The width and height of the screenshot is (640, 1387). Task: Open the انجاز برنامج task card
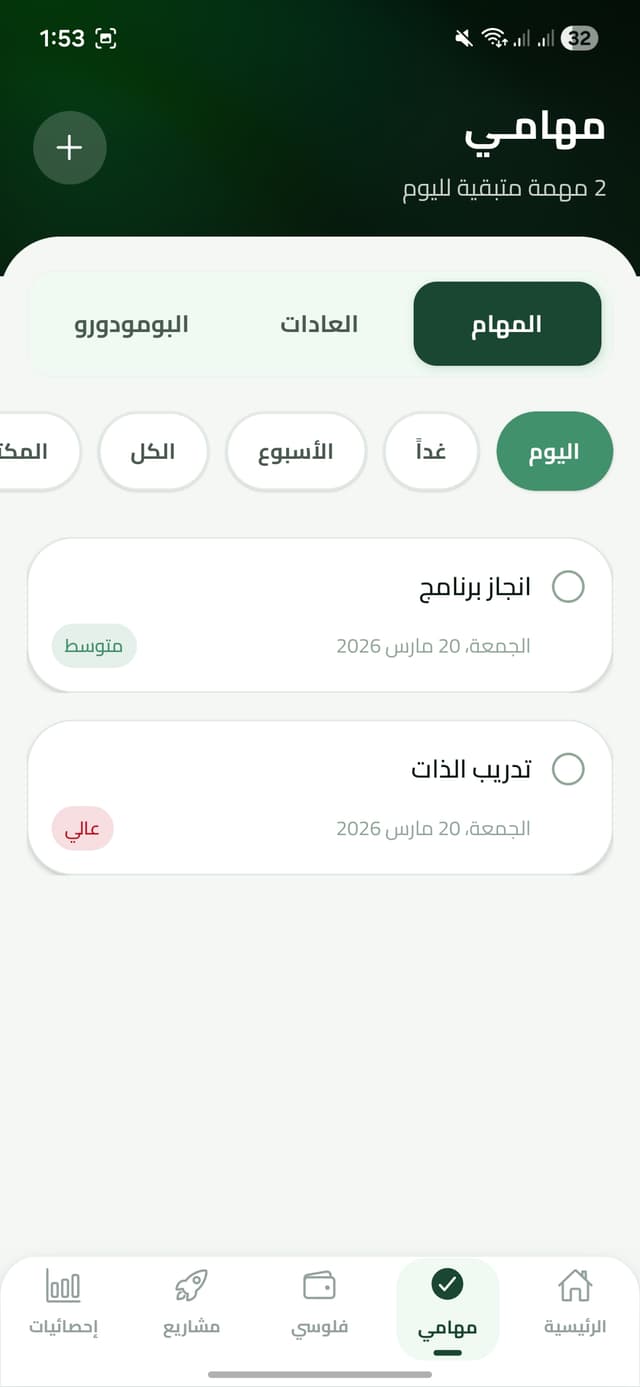[319, 614]
